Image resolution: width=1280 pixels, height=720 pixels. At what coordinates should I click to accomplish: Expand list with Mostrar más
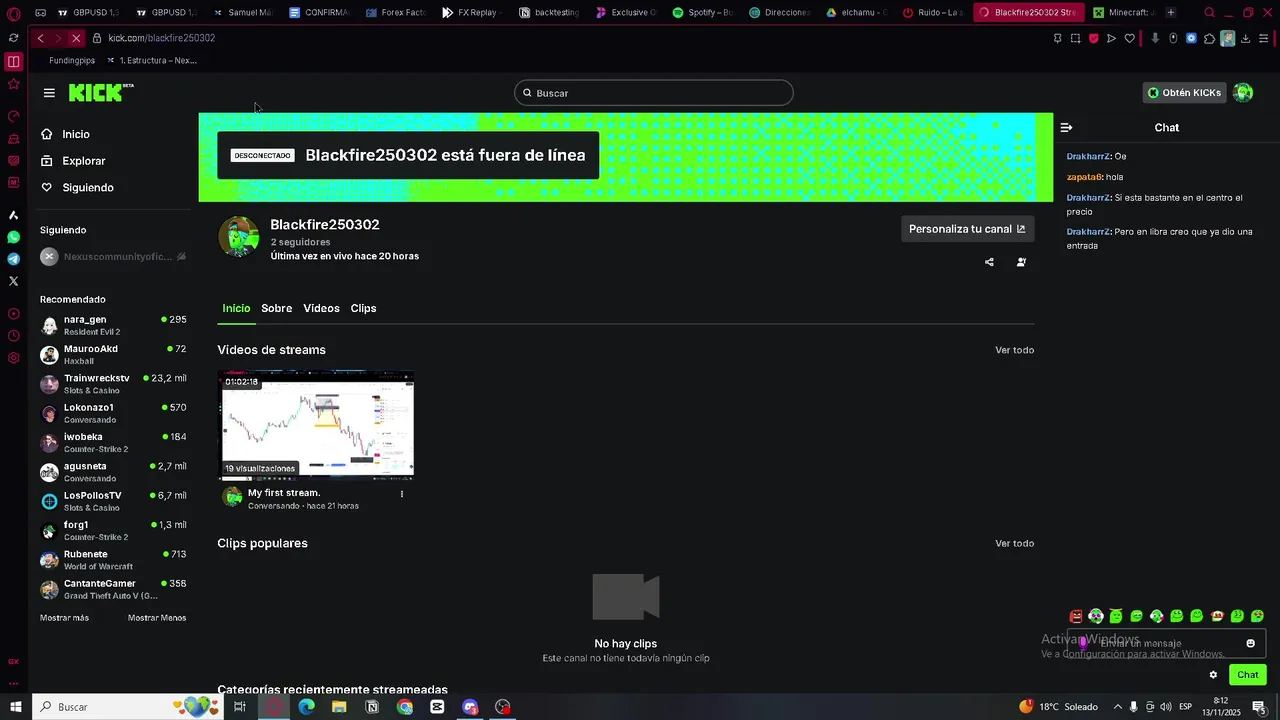(64, 618)
